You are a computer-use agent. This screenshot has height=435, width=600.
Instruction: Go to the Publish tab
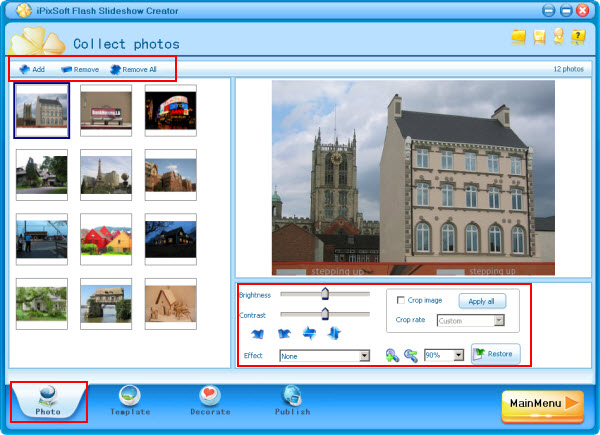pos(293,400)
